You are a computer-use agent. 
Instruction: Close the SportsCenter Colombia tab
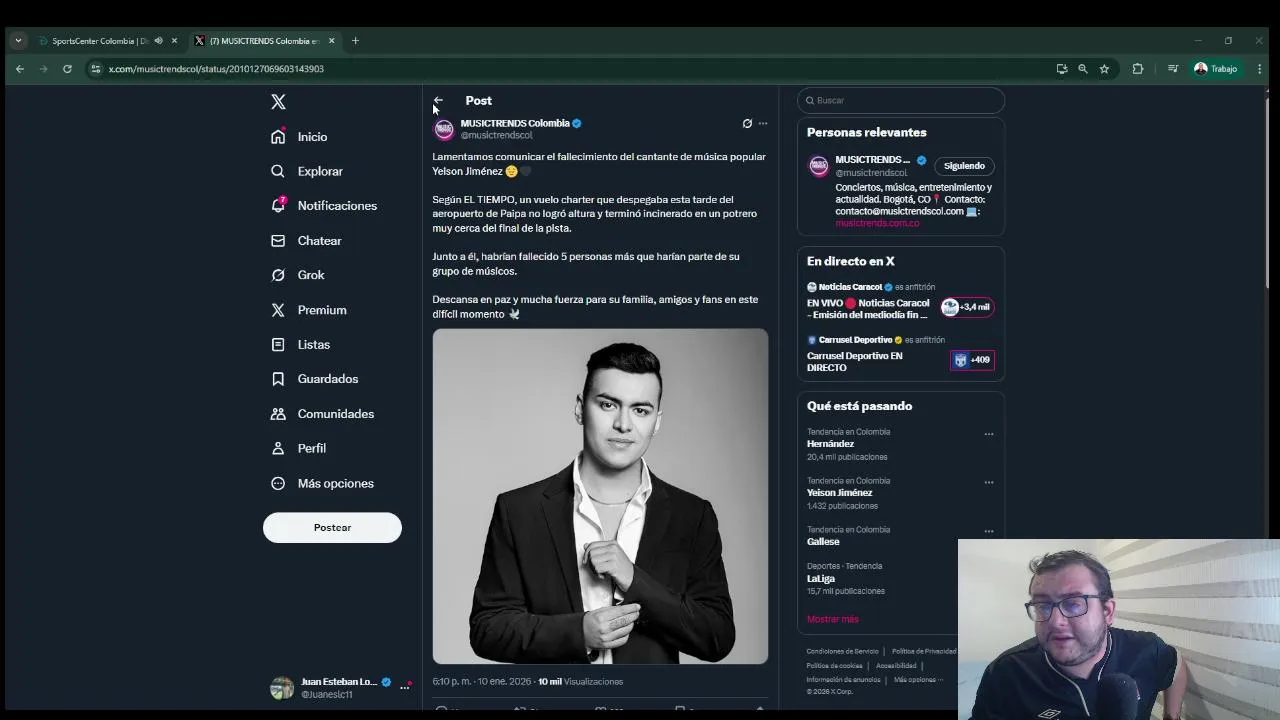pos(174,41)
